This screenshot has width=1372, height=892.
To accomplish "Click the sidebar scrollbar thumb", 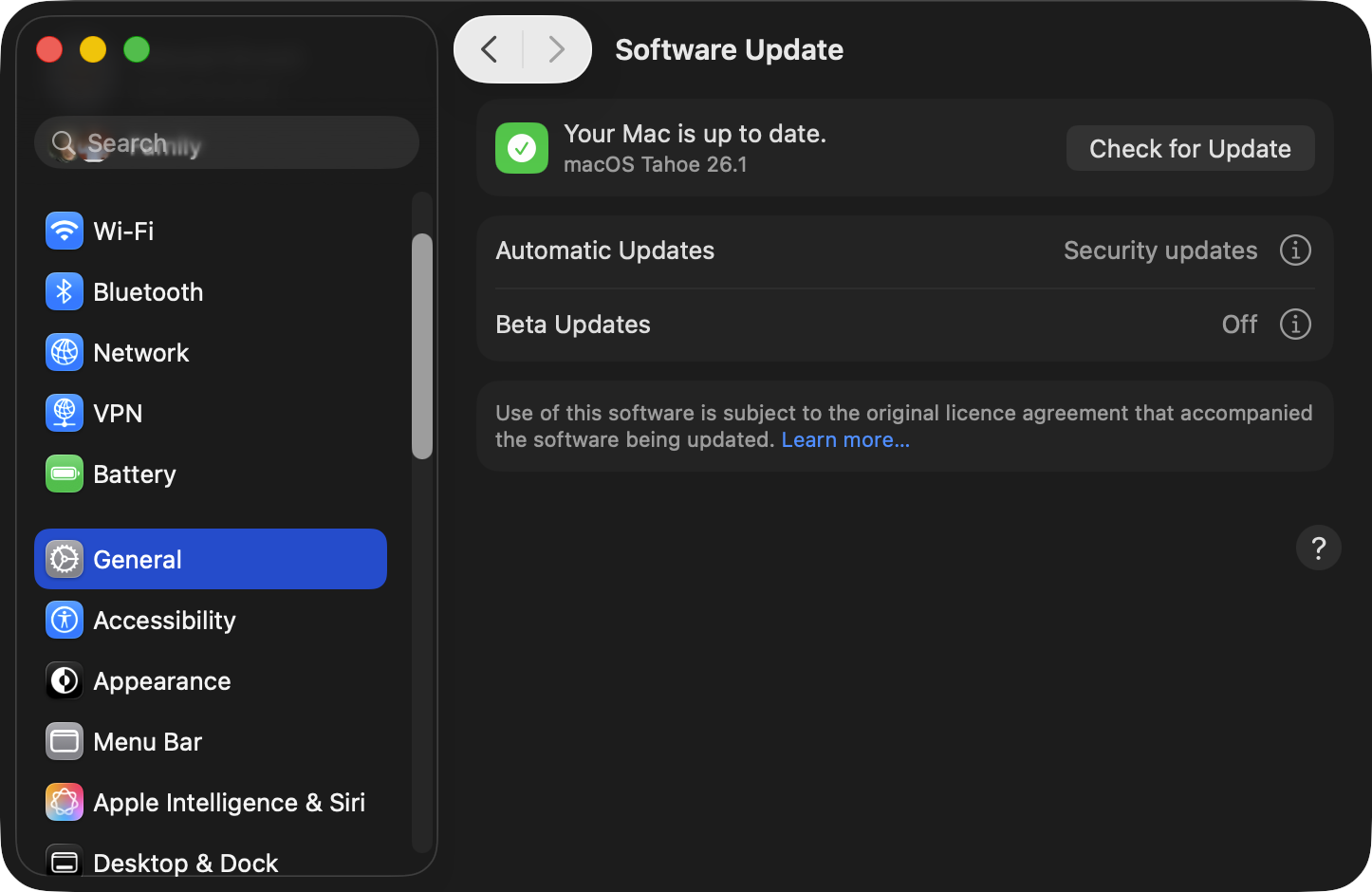I will click(422, 346).
